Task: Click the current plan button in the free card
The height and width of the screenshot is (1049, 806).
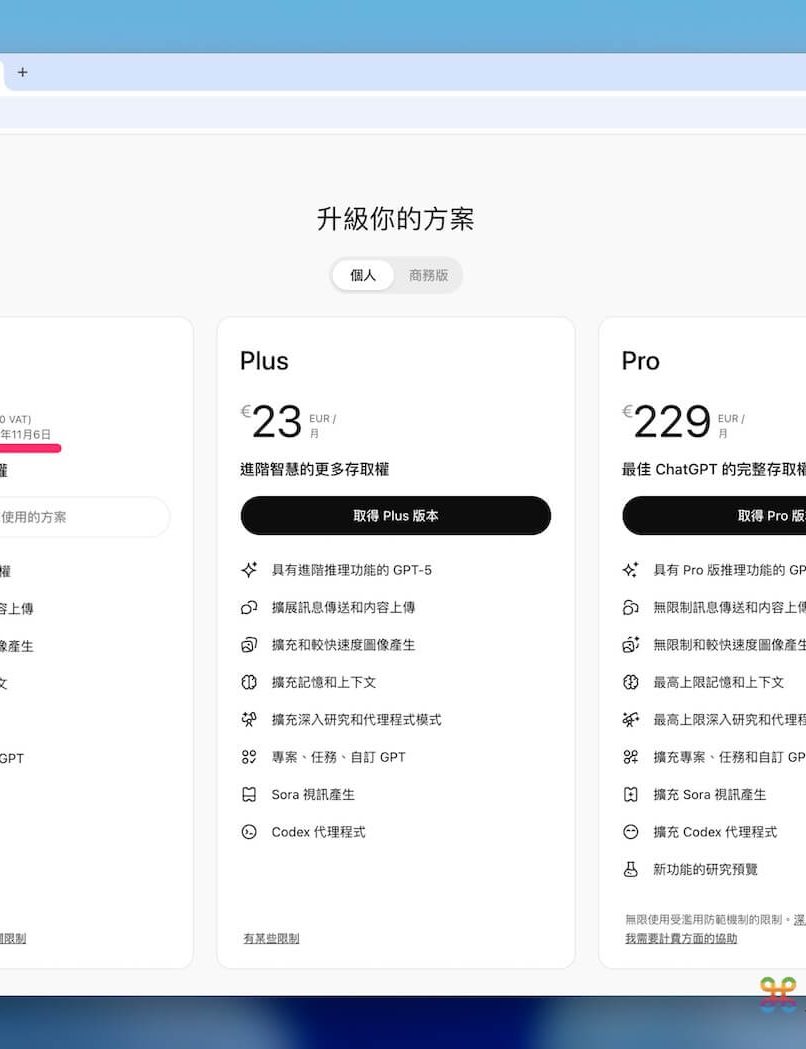Action: coord(80,517)
